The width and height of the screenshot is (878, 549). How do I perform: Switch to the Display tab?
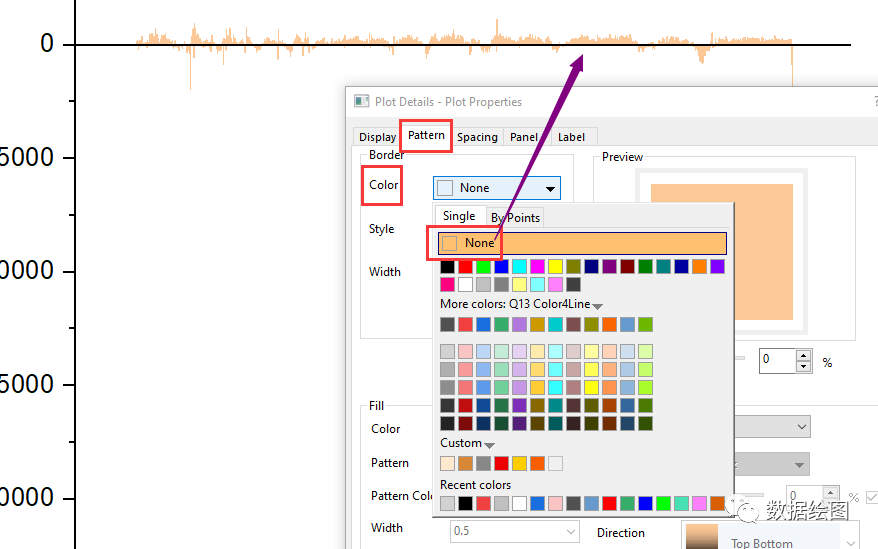click(x=377, y=137)
